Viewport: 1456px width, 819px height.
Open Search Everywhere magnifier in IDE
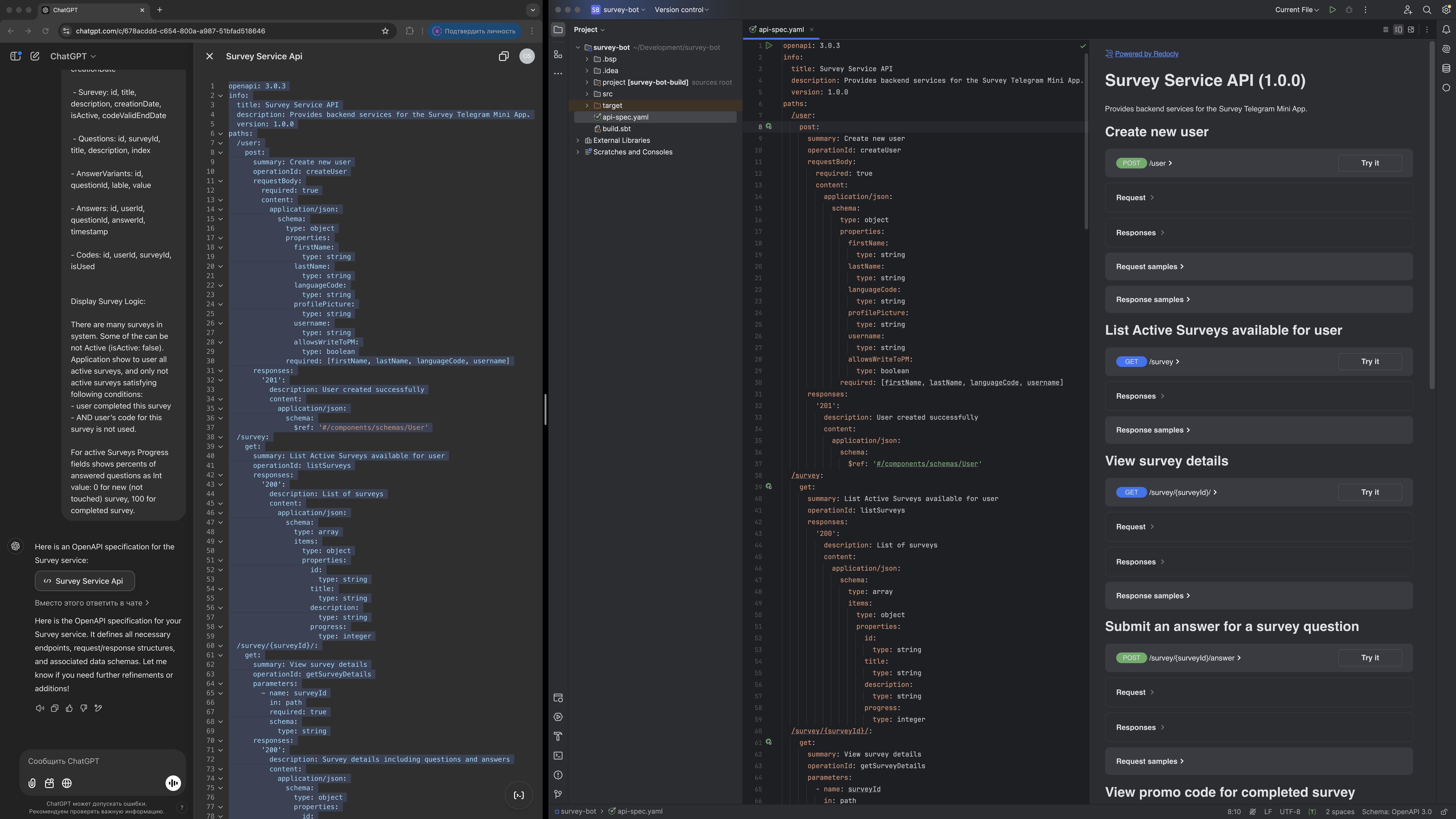(1427, 10)
